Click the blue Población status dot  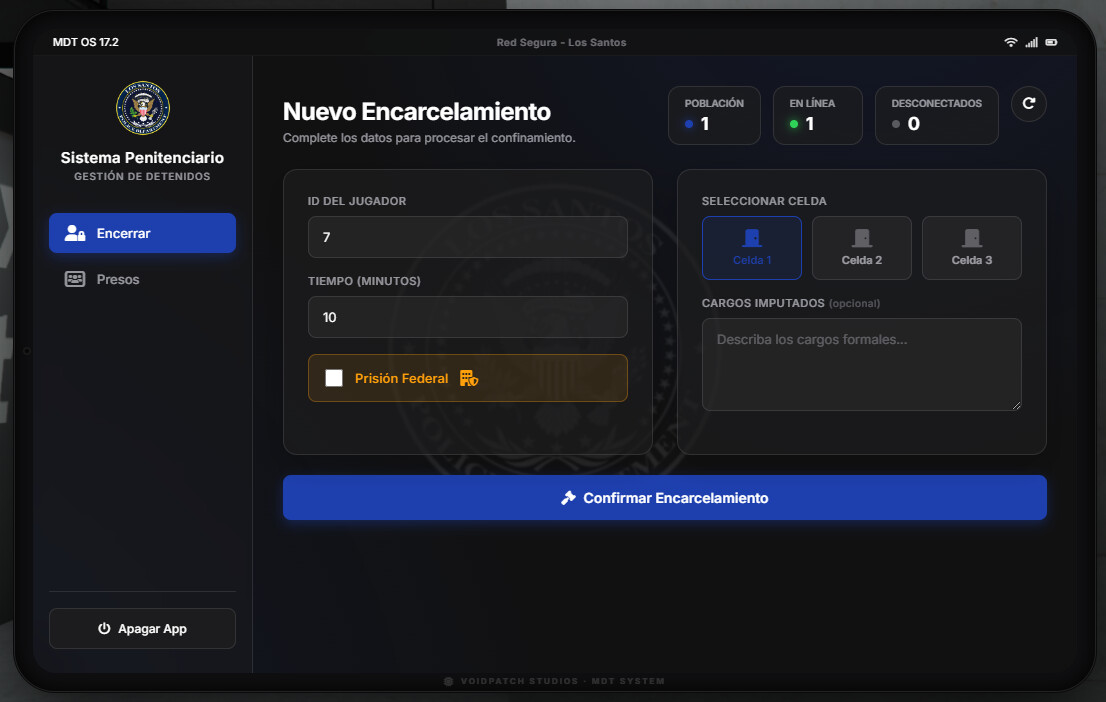[688, 124]
